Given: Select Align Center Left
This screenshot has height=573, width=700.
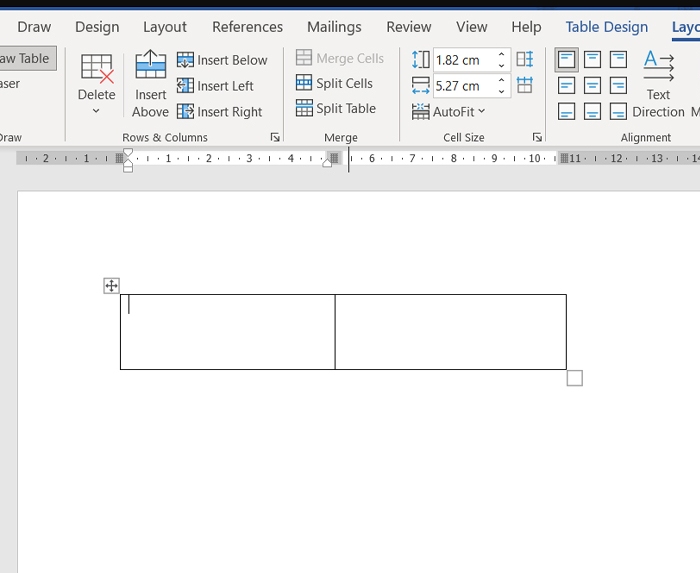Looking at the screenshot, I should point(567,85).
